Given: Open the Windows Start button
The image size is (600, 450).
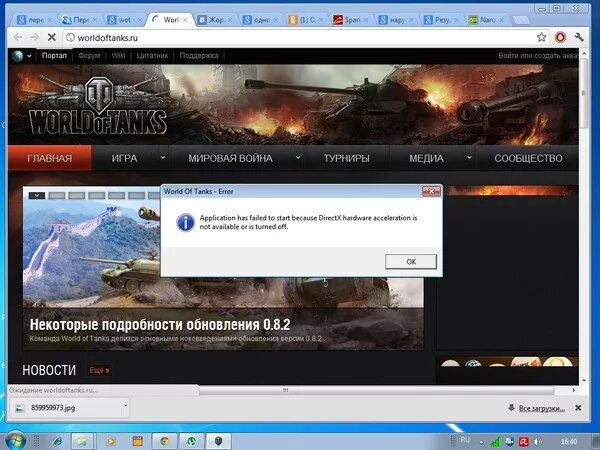Looking at the screenshot, I should pyautogui.click(x=15, y=441).
